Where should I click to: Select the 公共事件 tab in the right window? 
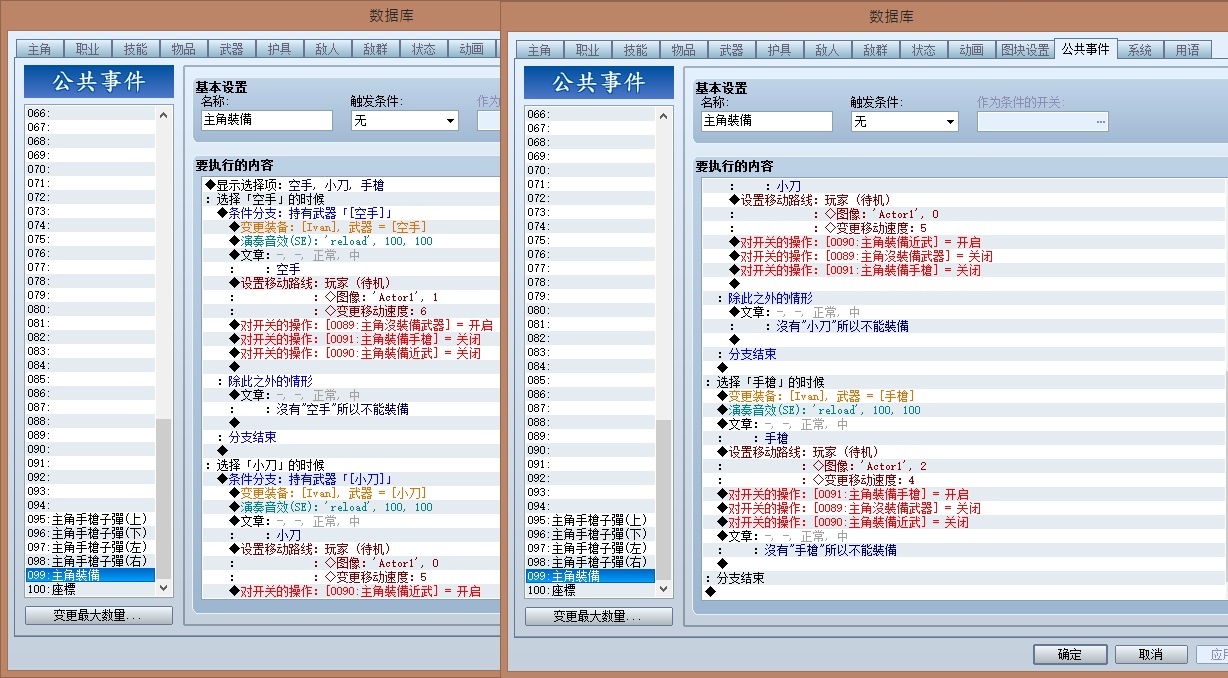(x=1085, y=48)
